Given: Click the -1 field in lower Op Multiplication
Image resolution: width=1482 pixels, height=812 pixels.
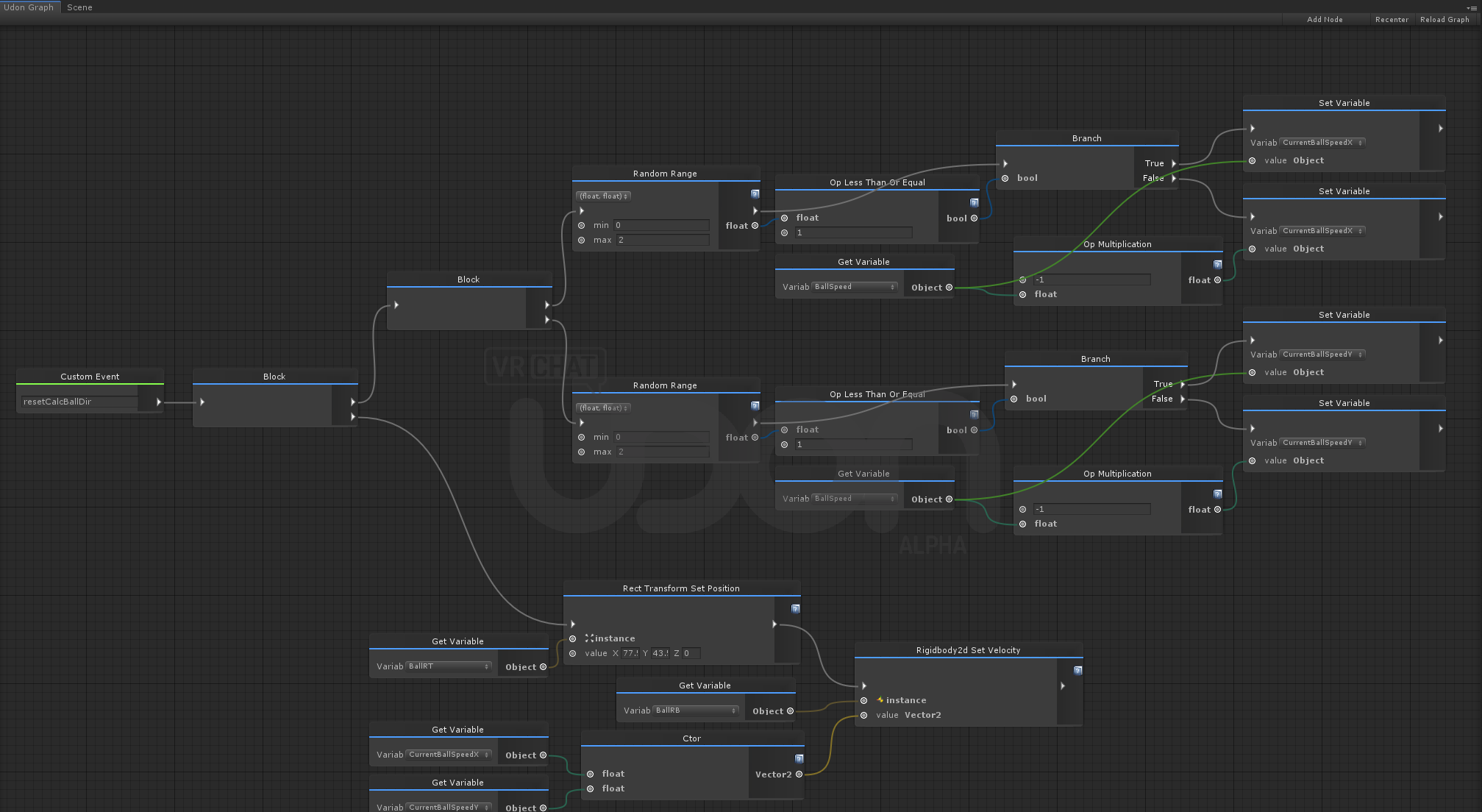Looking at the screenshot, I should (x=1091, y=509).
